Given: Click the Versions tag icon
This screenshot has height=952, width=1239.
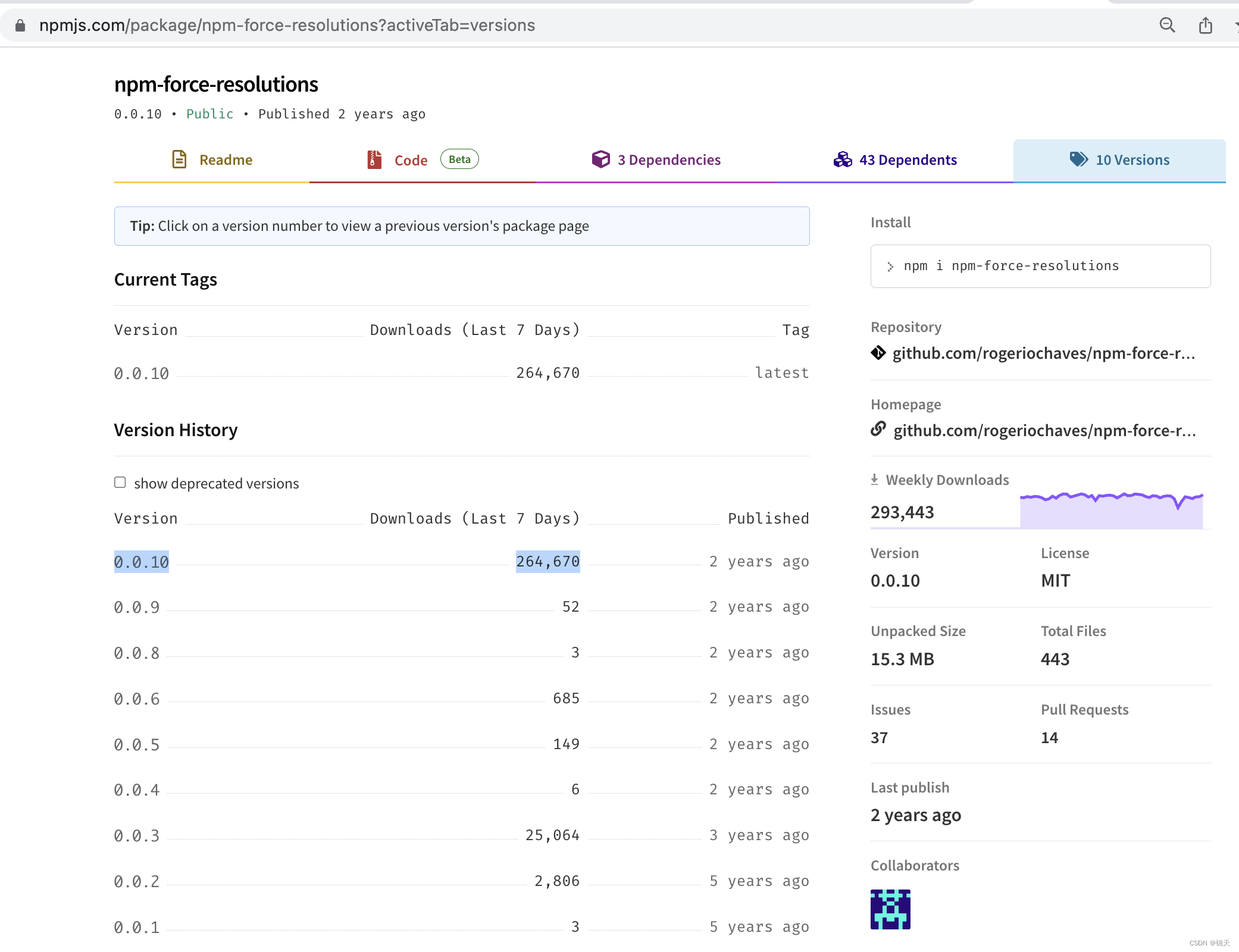Looking at the screenshot, I should pos(1078,159).
